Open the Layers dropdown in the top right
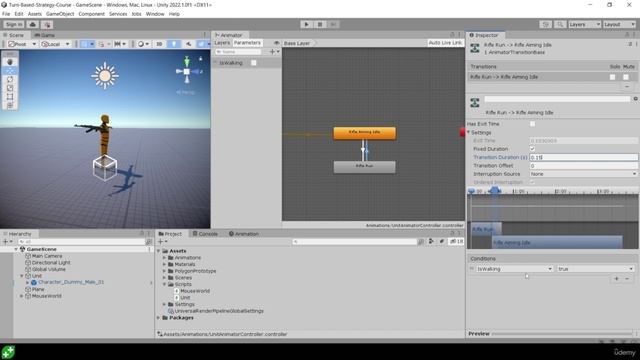 point(584,24)
